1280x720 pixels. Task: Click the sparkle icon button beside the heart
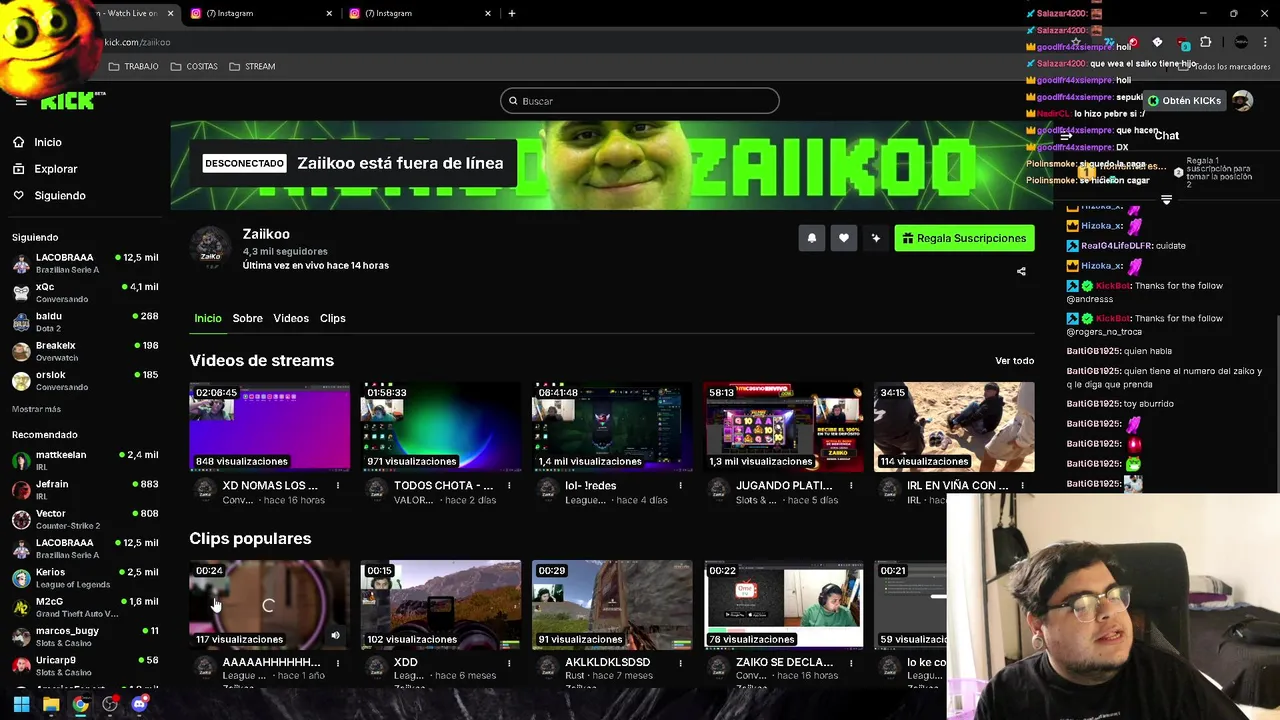pyautogui.click(x=876, y=238)
